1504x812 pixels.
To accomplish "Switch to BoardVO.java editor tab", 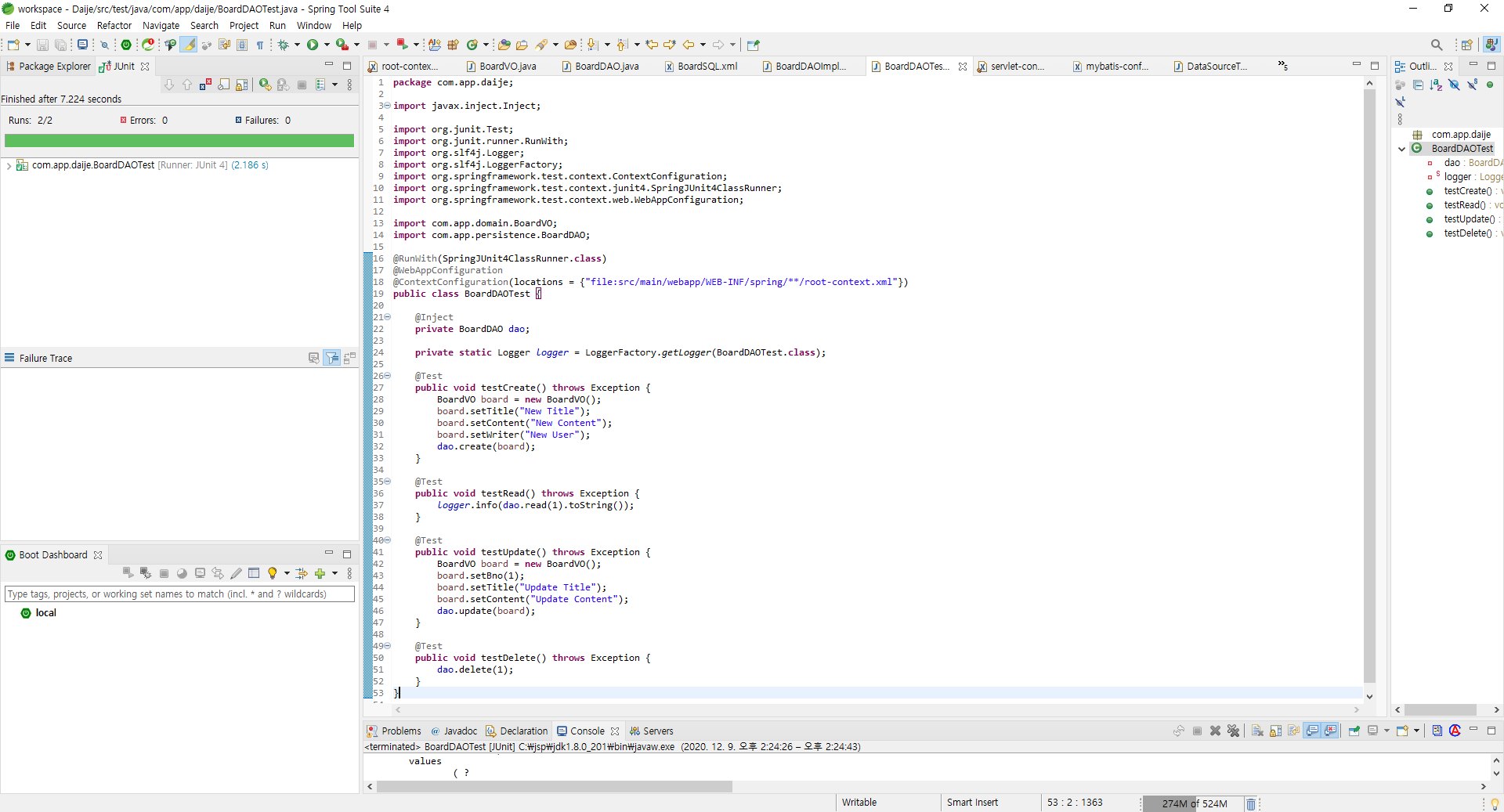I will [501, 67].
